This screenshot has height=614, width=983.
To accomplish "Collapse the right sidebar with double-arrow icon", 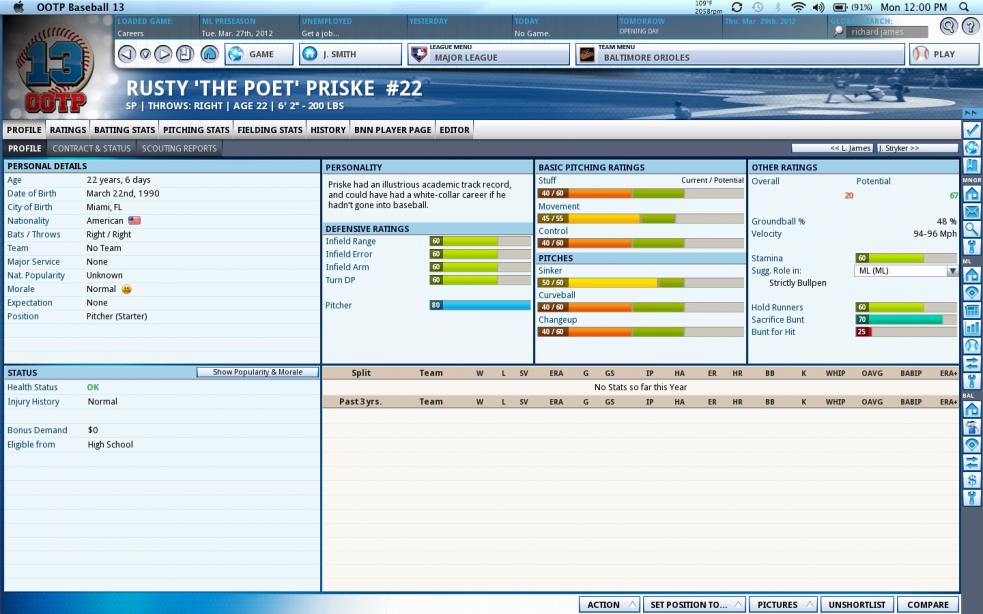I will [x=970, y=113].
